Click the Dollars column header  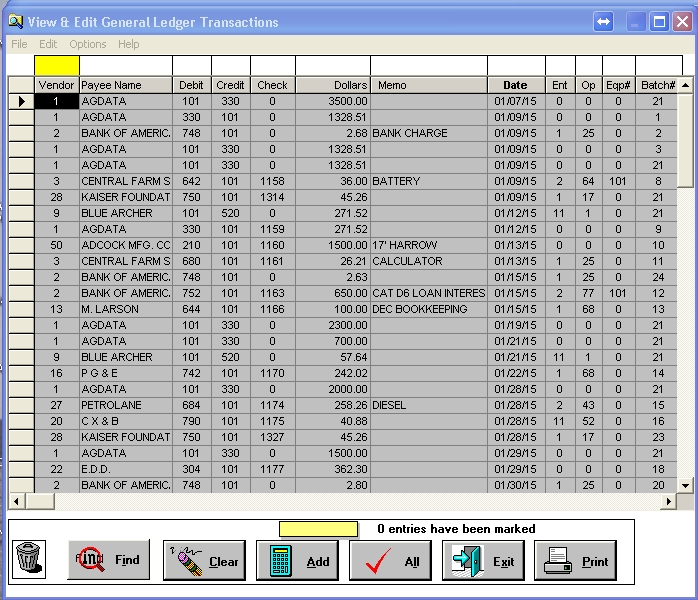pos(333,85)
